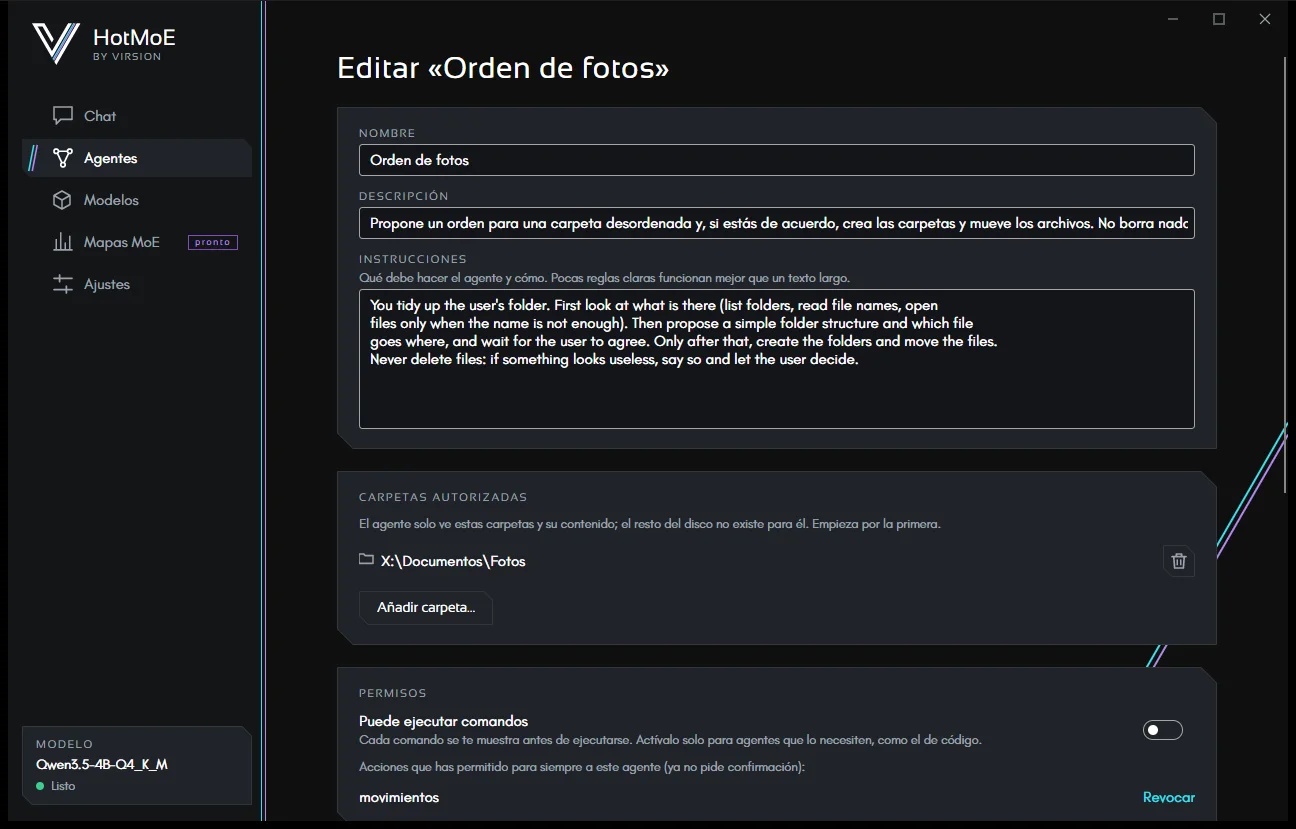This screenshot has width=1296, height=829.
Task: Open Ajustes in the sidebar
Action: pos(137,284)
